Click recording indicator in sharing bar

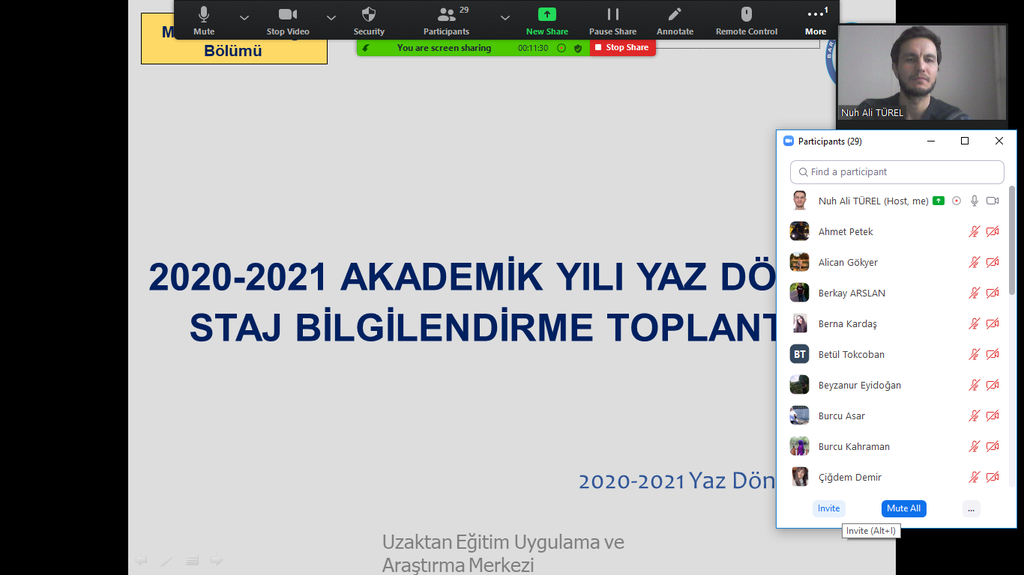[x=561, y=48]
